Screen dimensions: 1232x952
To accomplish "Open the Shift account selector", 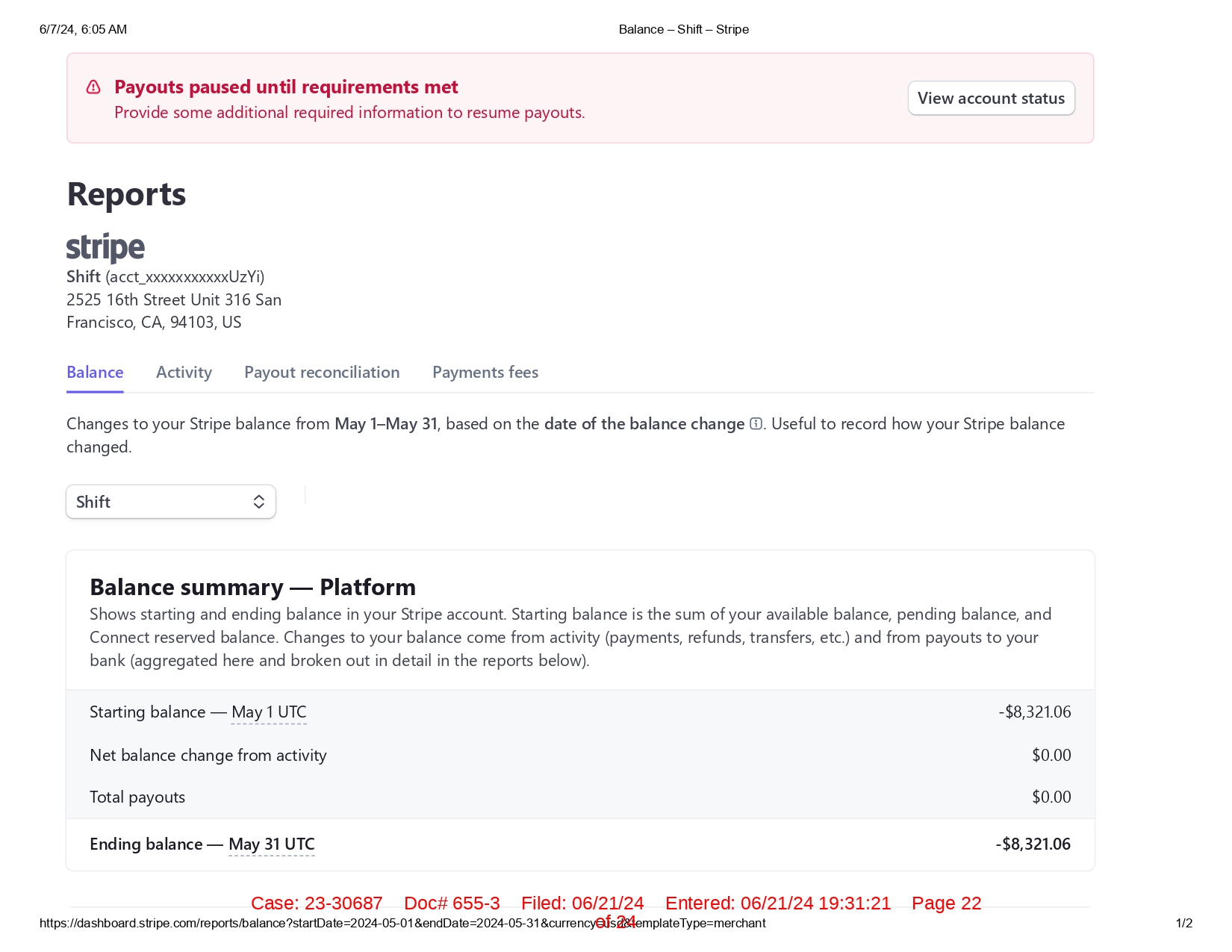I will click(170, 502).
